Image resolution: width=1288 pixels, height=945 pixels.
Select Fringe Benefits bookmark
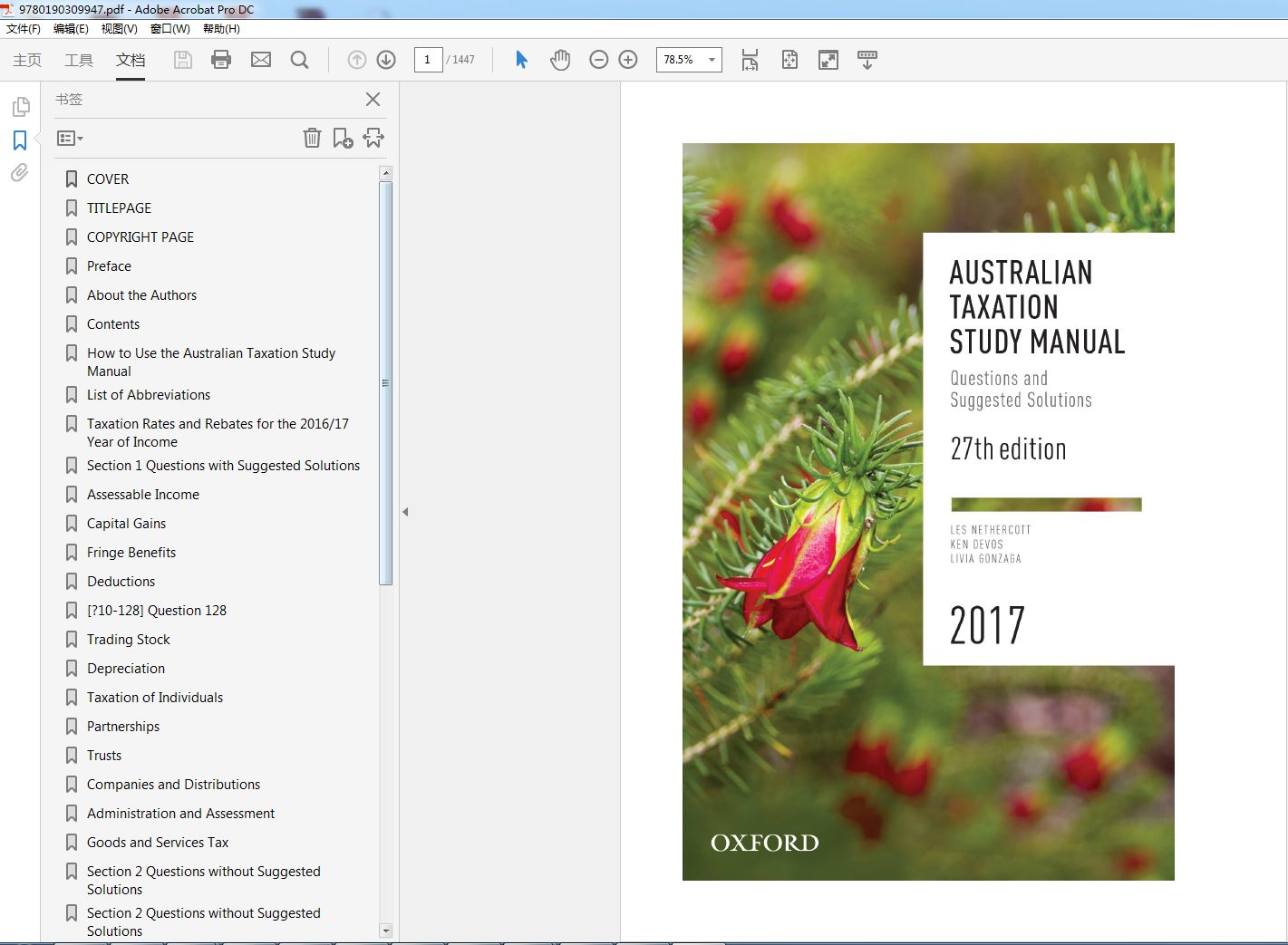(x=131, y=553)
